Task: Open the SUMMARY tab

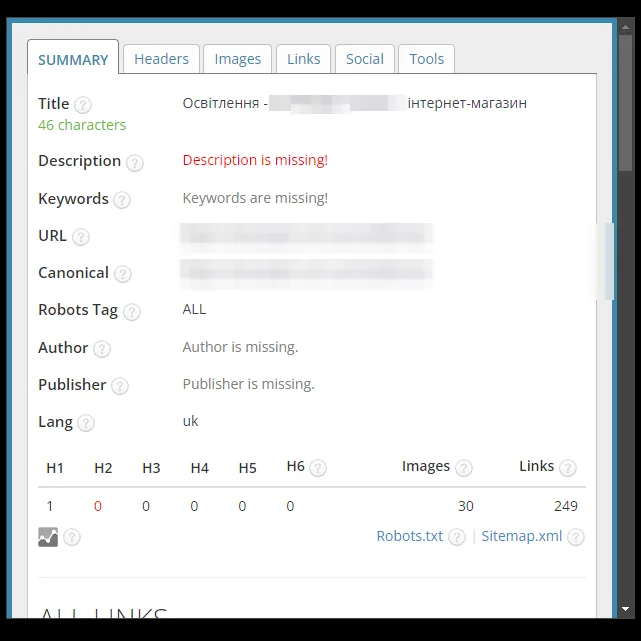Action: click(x=73, y=57)
